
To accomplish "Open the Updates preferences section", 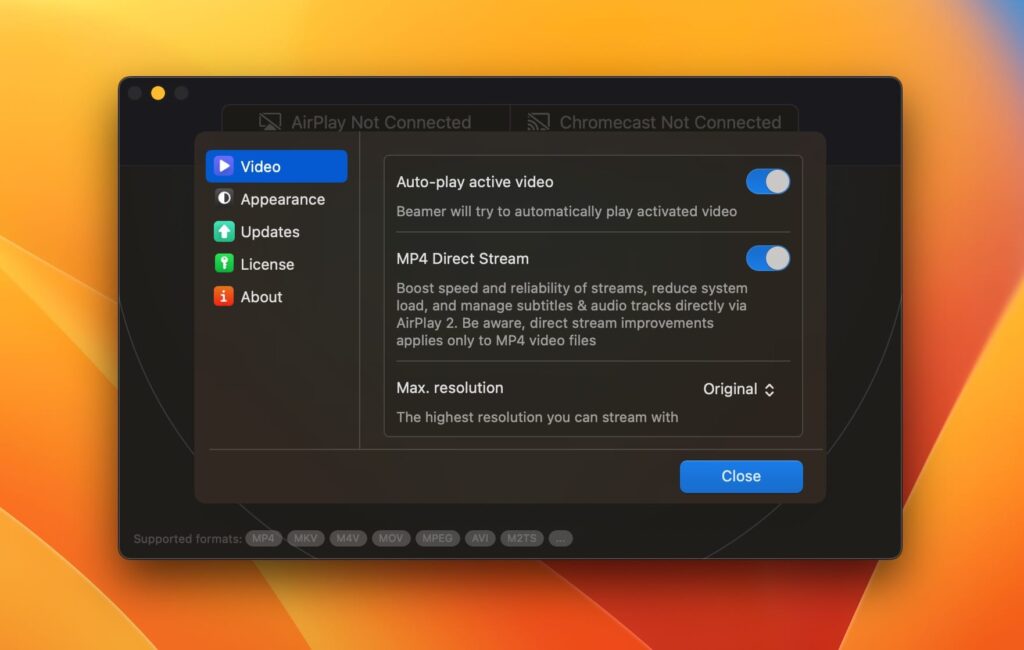I will coord(271,231).
